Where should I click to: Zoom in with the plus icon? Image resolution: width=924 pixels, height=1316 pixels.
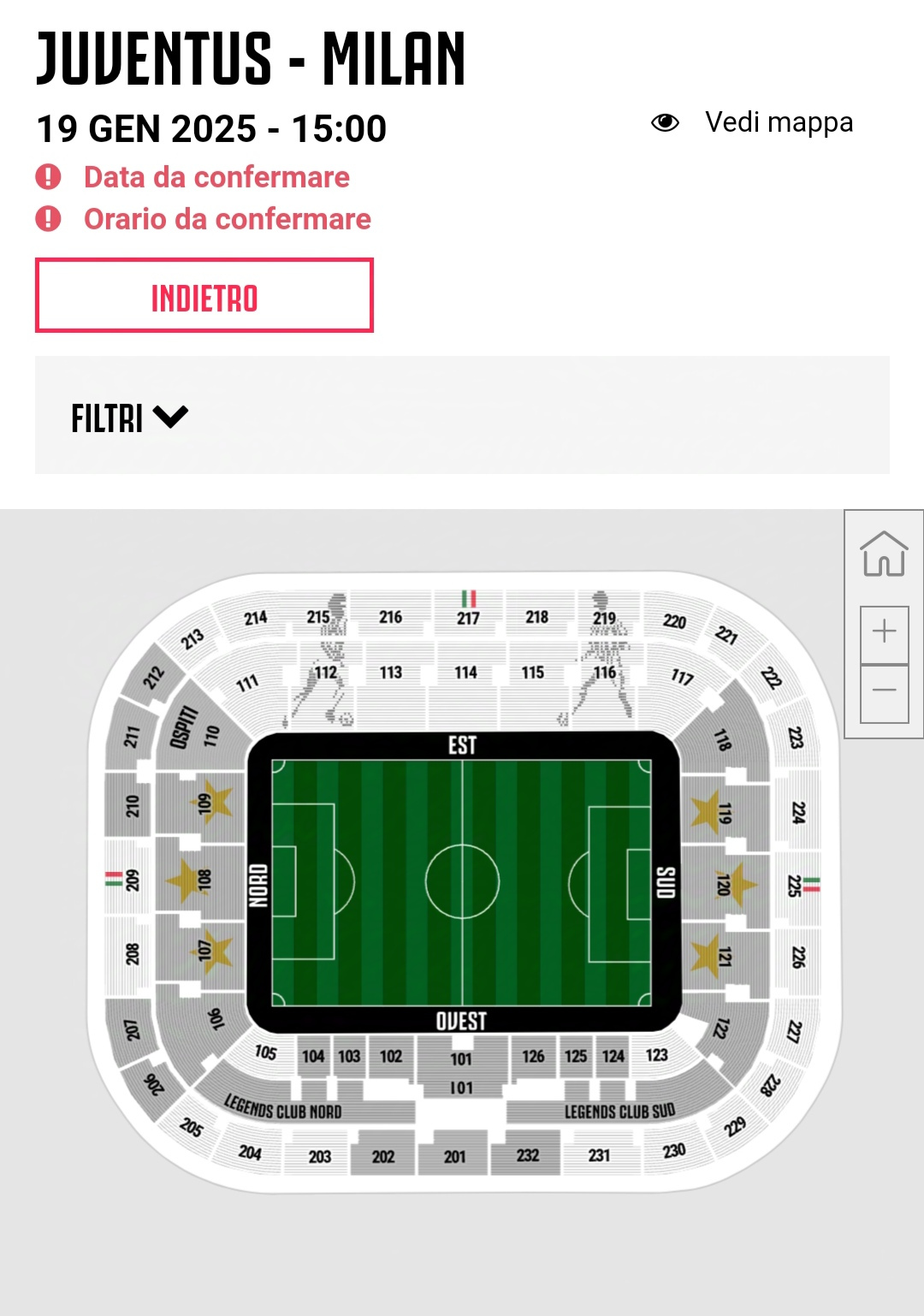pyautogui.click(x=884, y=633)
